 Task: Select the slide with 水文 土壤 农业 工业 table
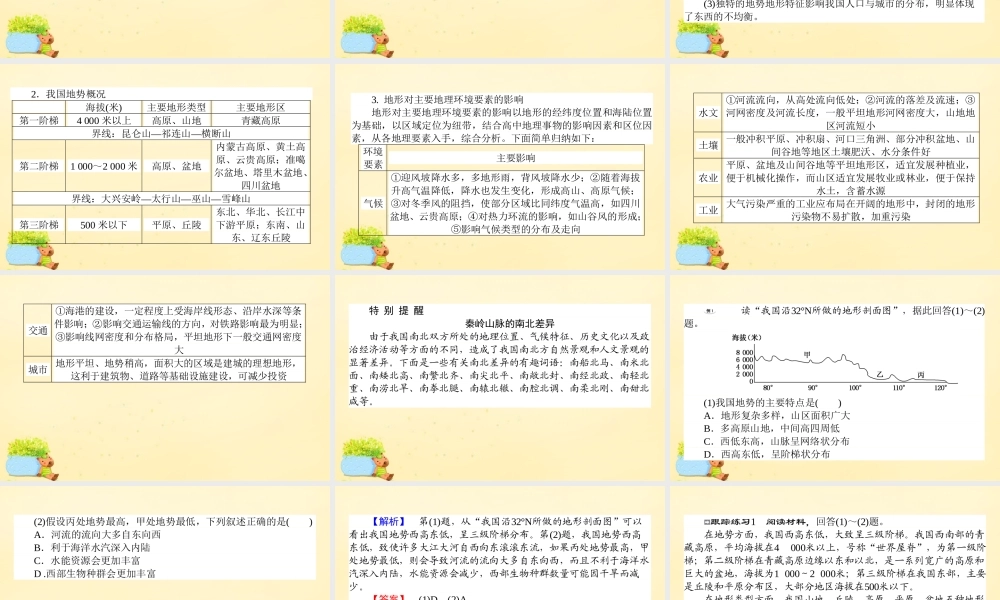click(x=835, y=166)
